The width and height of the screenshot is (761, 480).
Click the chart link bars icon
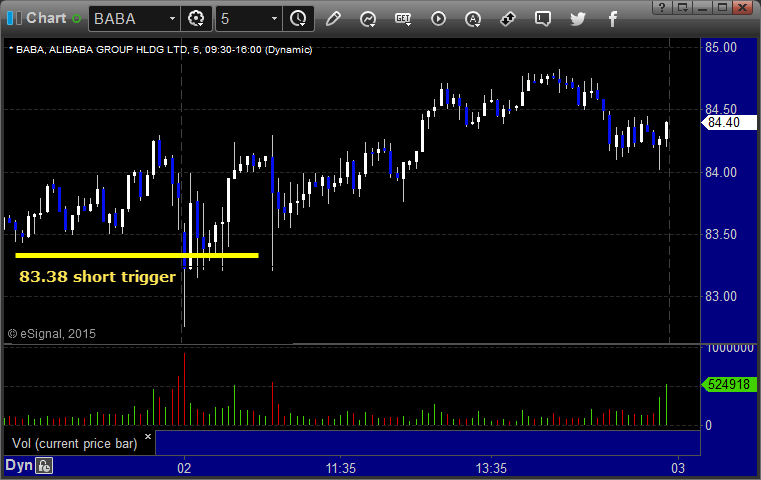[x=14, y=18]
